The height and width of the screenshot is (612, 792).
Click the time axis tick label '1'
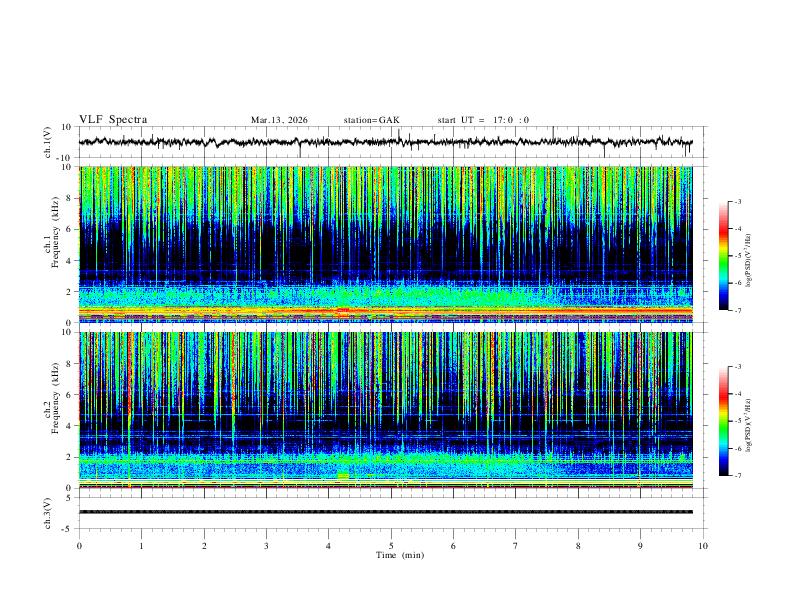tap(141, 546)
